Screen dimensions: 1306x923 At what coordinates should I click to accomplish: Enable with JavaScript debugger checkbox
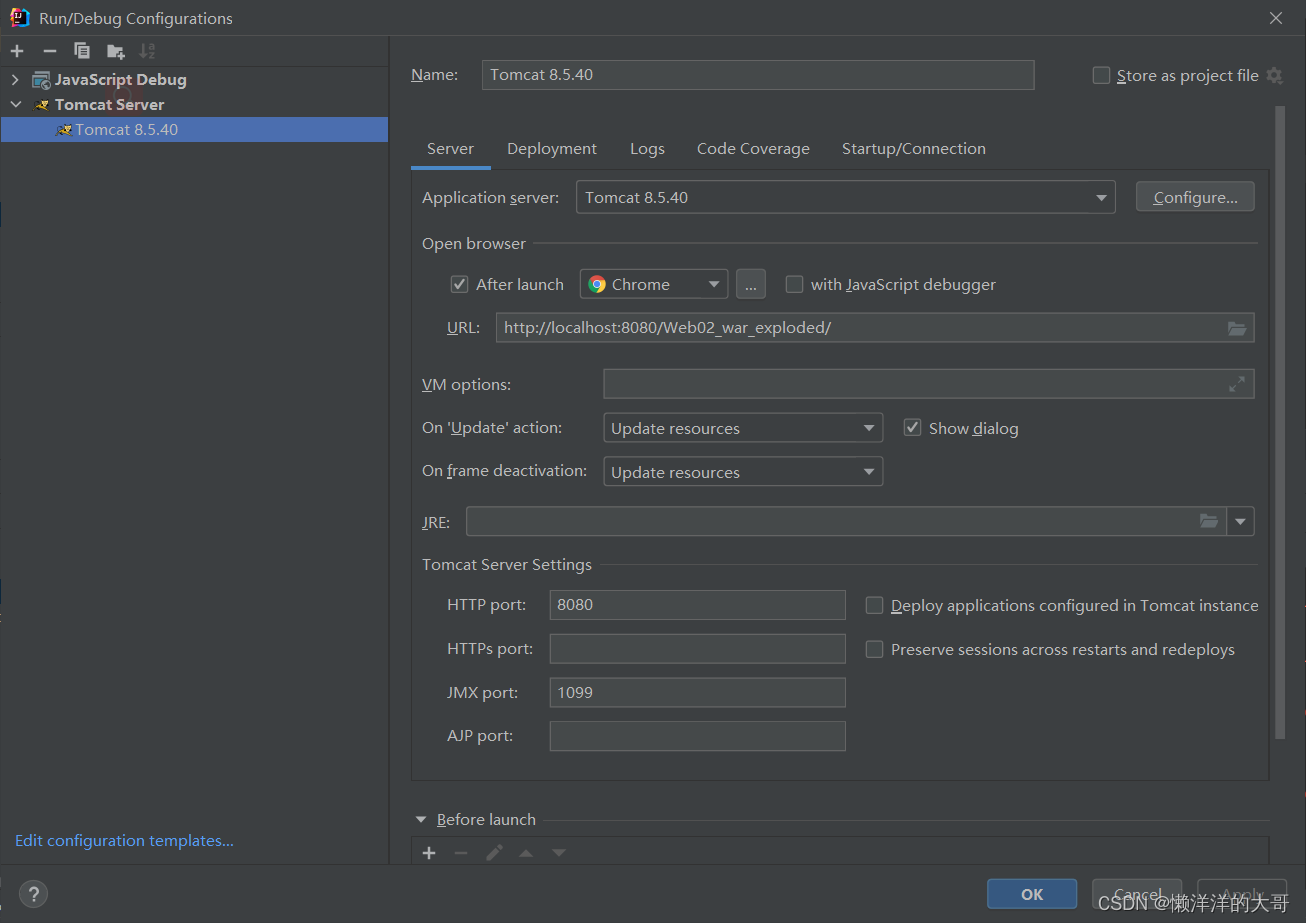[794, 284]
